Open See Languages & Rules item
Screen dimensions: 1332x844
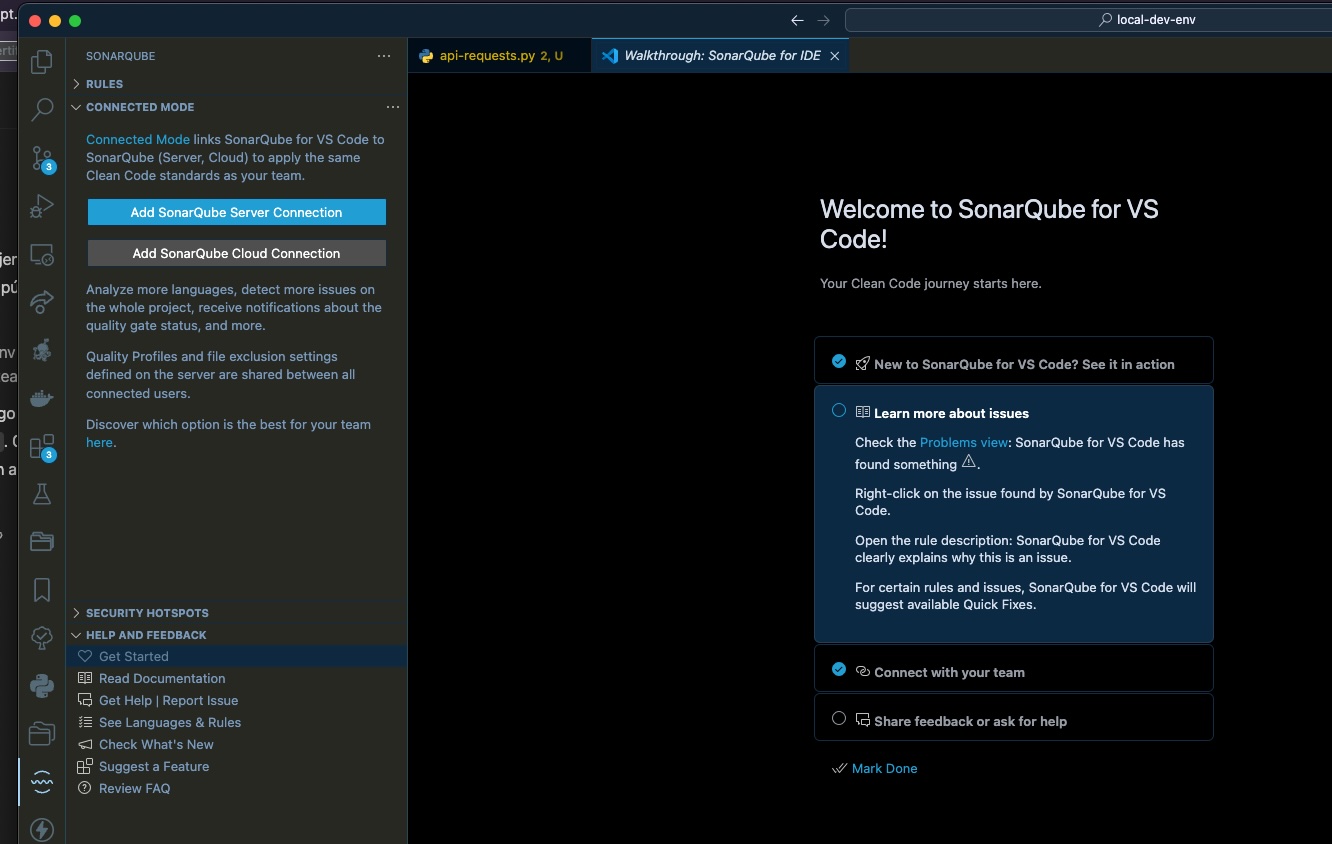coord(236,723)
